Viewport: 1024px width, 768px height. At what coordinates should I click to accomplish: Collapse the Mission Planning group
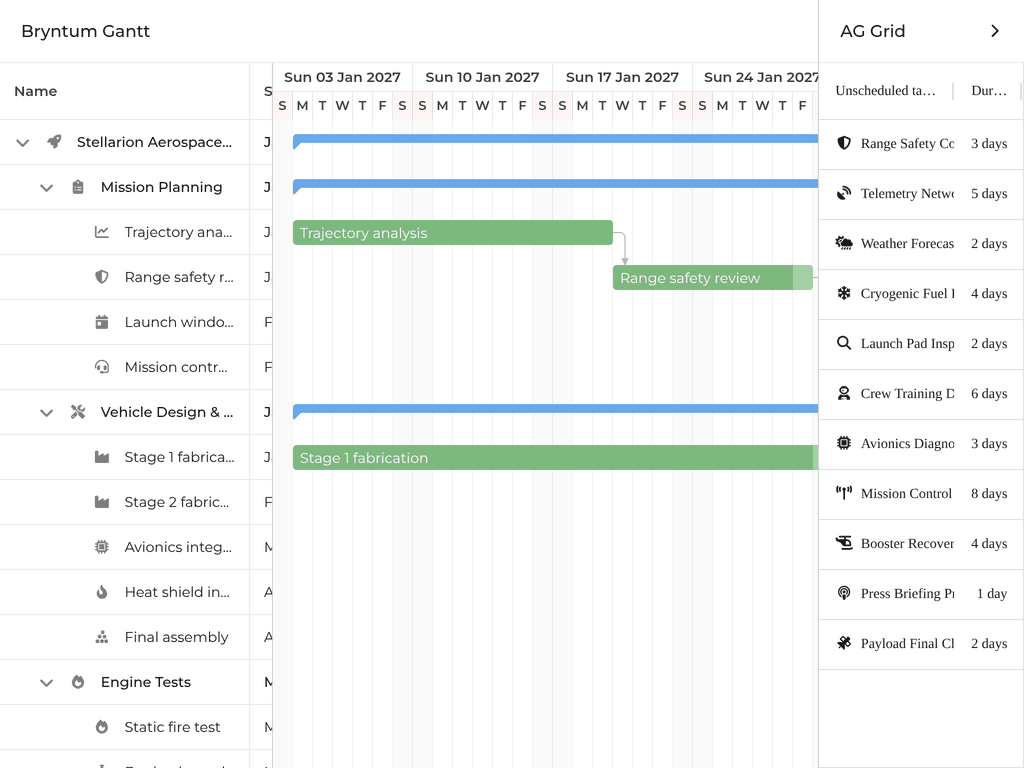(46, 187)
